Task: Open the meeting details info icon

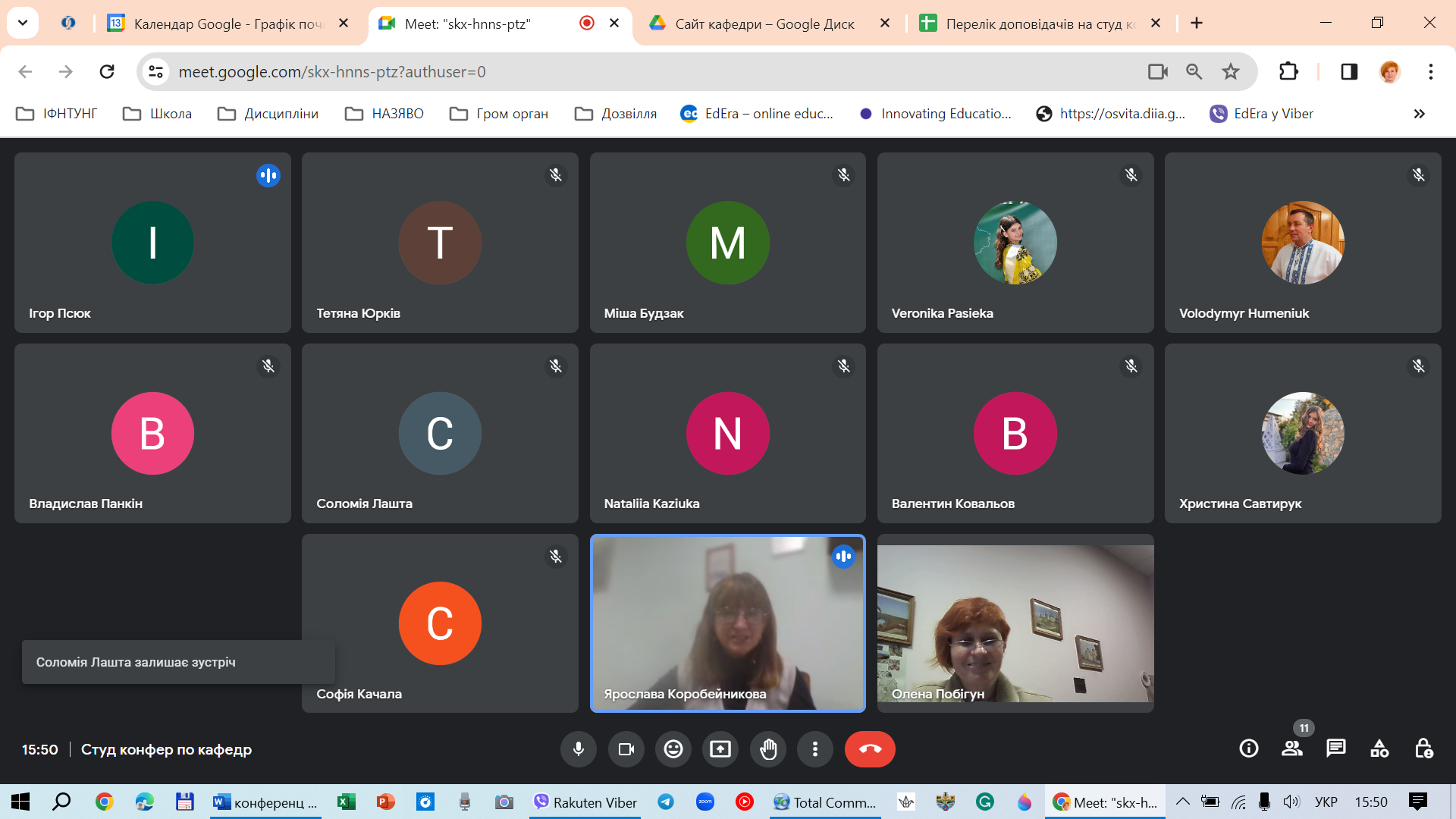Action: click(1248, 749)
